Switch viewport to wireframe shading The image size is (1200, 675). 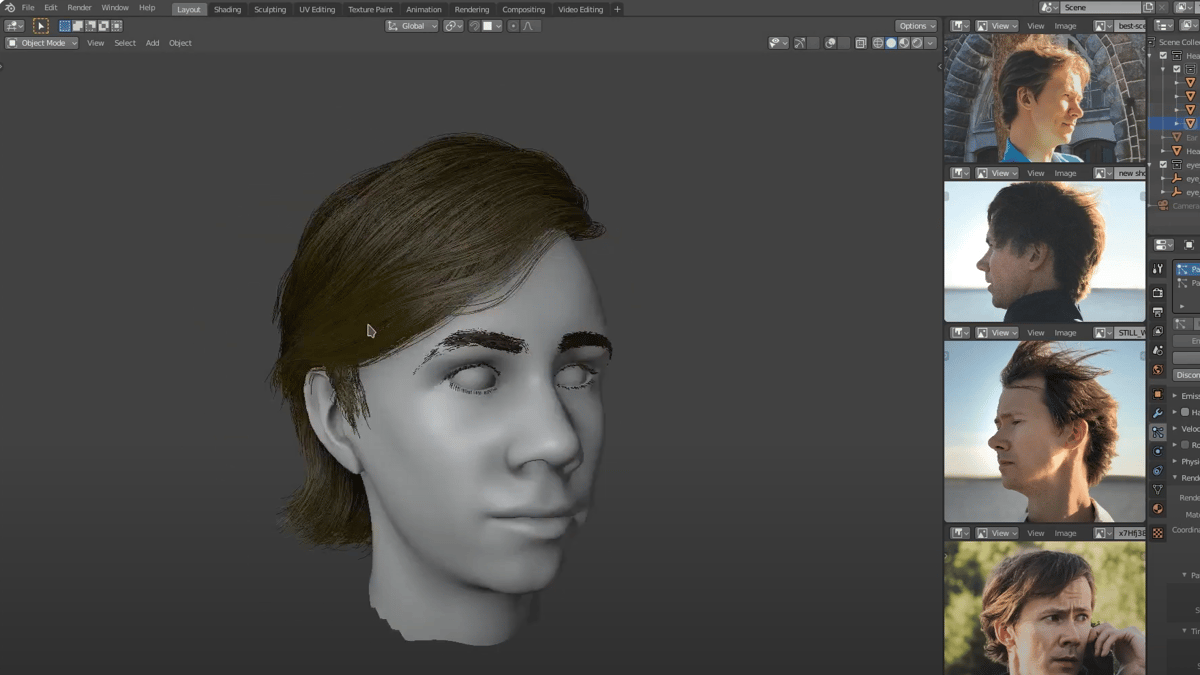(x=878, y=43)
